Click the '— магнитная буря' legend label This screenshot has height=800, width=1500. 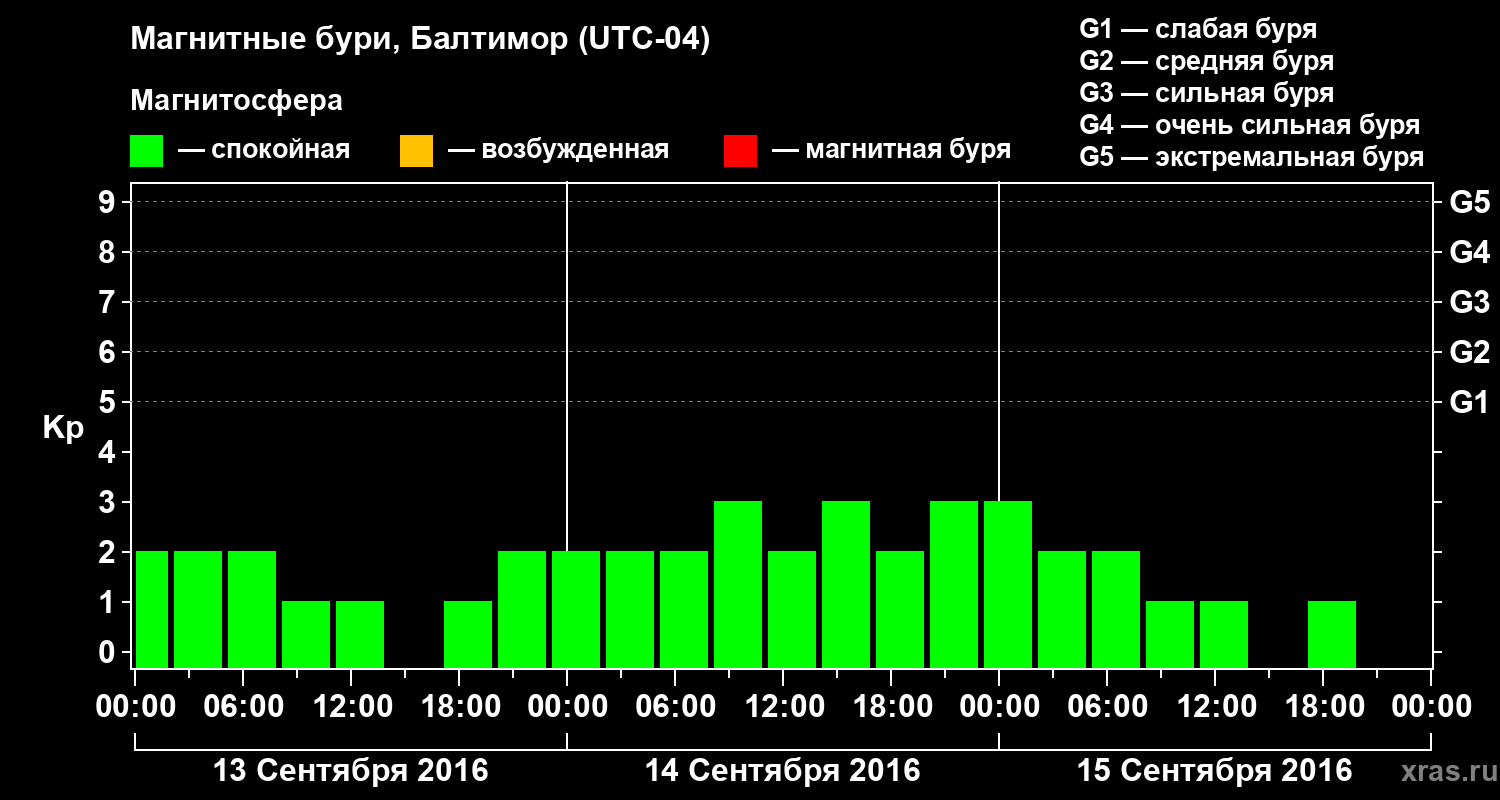[891, 151]
